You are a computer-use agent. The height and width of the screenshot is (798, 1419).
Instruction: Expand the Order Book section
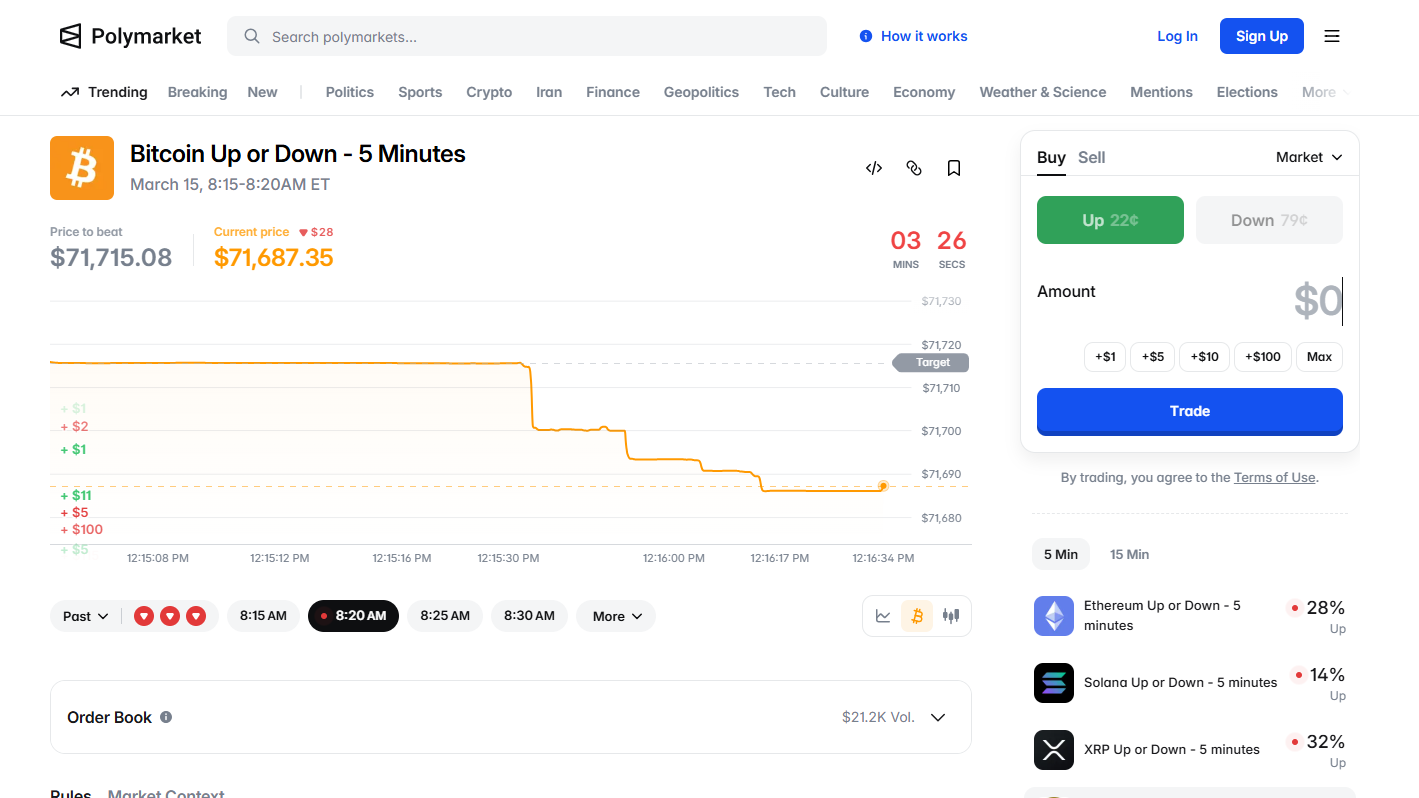(x=938, y=717)
